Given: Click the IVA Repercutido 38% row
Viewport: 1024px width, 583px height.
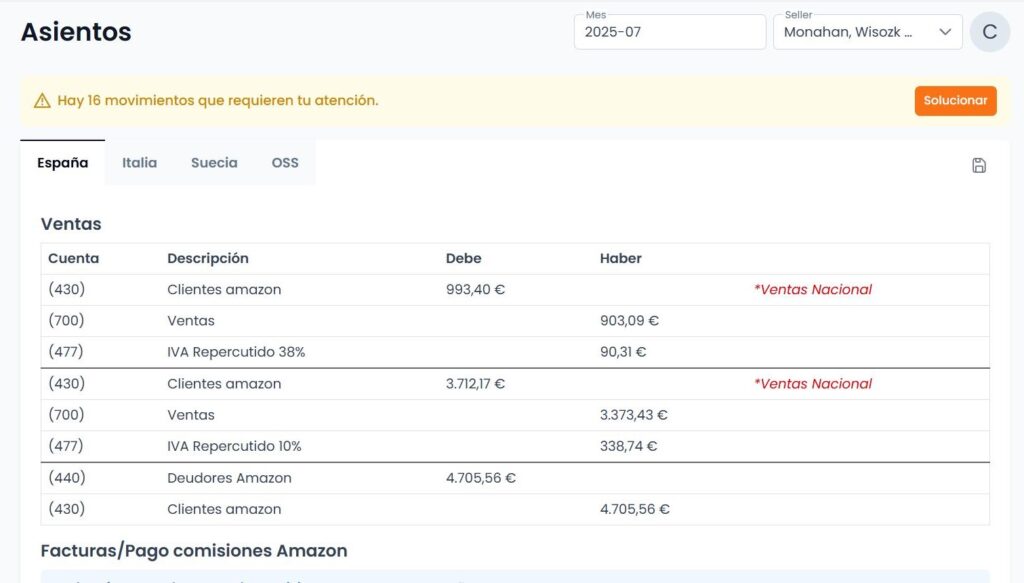Looking at the screenshot, I should click(x=515, y=352).
